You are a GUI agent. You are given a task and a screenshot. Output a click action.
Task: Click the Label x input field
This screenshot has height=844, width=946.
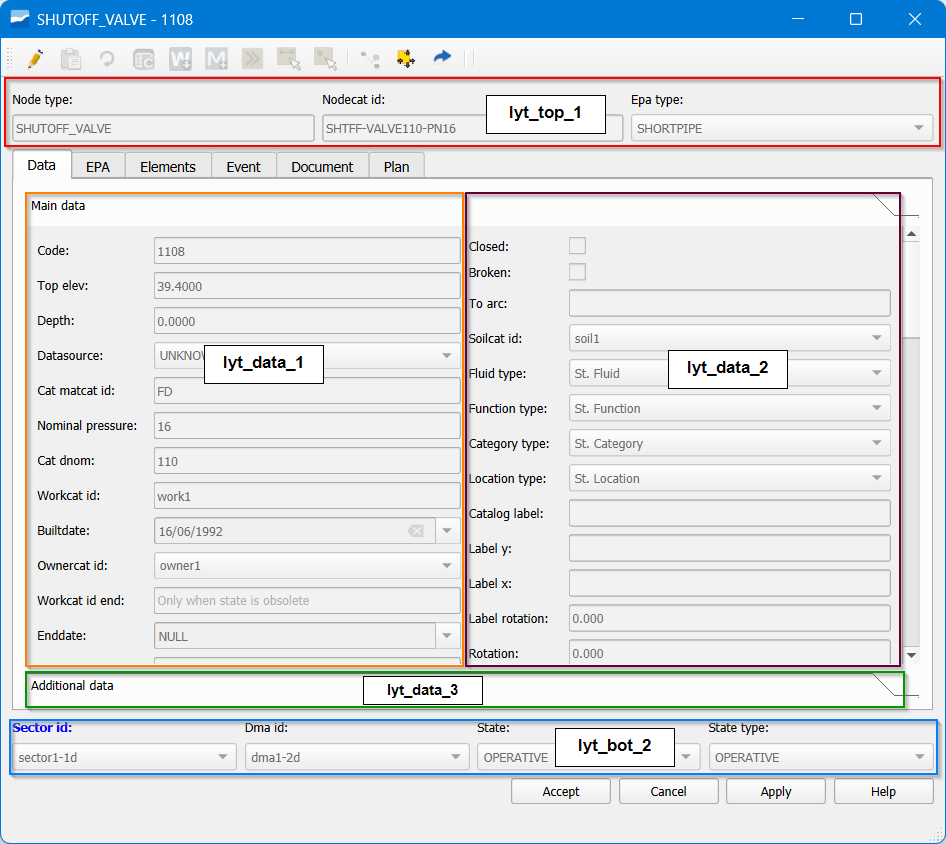729,583
